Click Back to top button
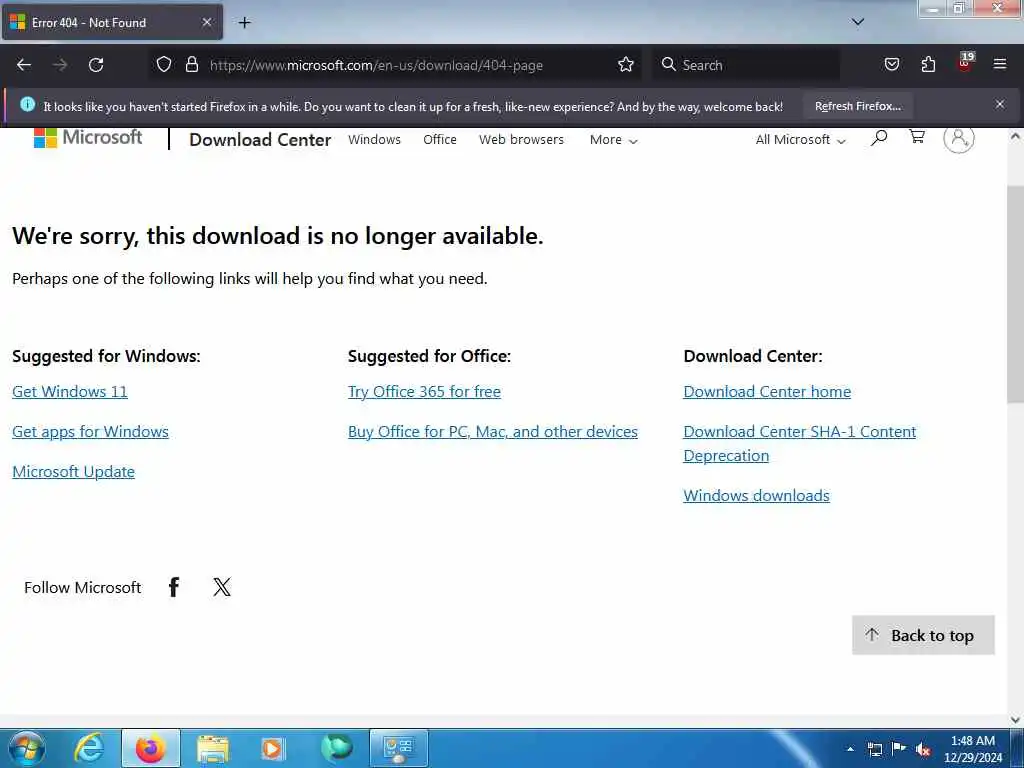 pyautogui.click(x=923, y=635)
